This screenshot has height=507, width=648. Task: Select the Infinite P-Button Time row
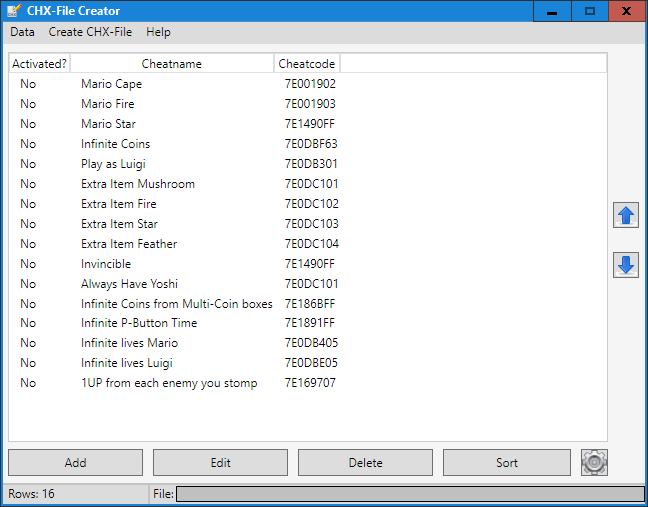308,323
